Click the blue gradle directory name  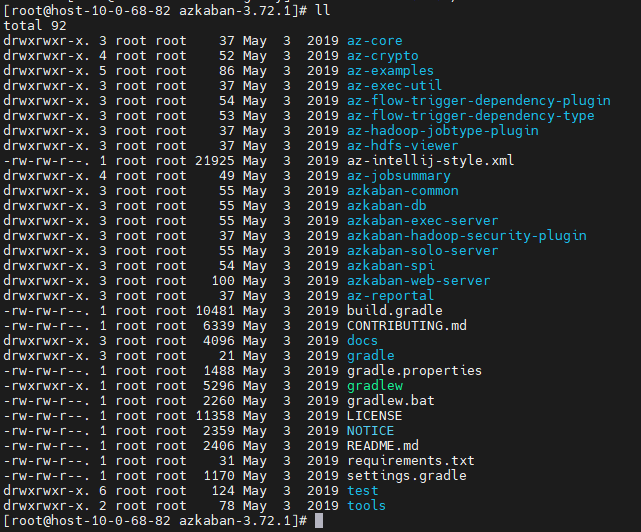[x=370, y=356]
